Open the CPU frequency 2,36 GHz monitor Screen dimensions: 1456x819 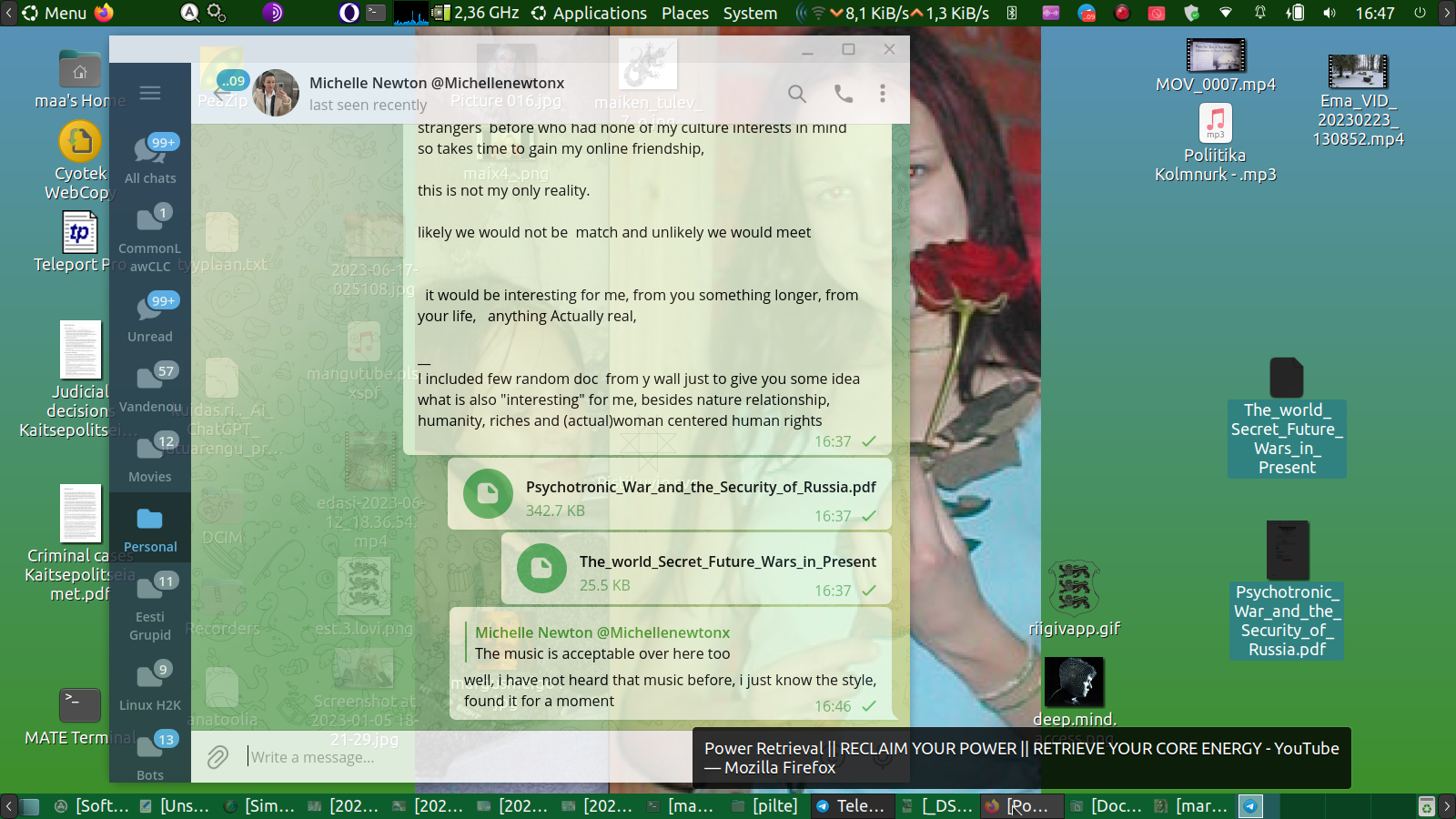pyautogui.click(x=475, y=13)
